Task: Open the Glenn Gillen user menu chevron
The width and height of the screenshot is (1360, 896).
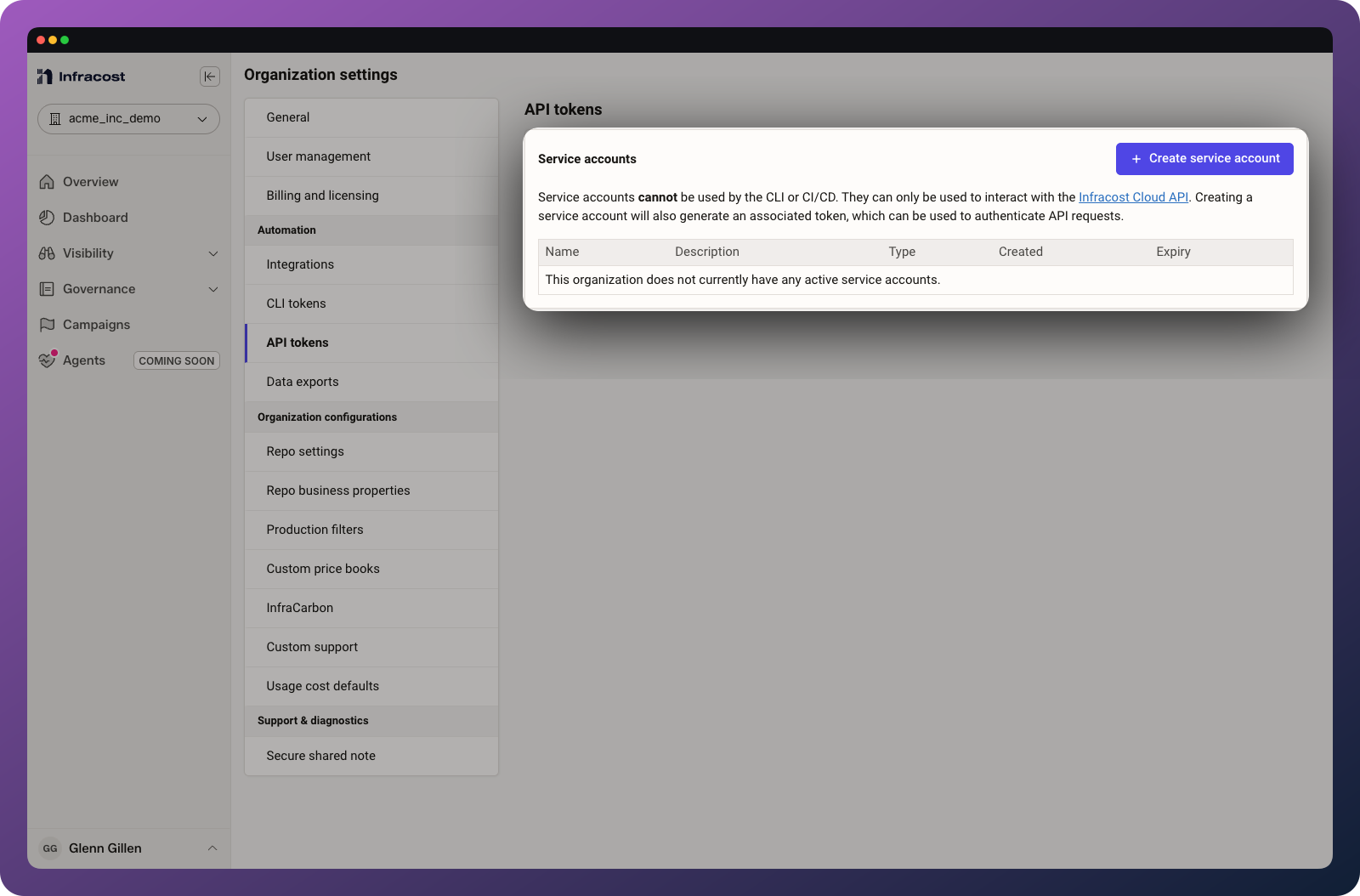Action: click(x=212, y=848)
